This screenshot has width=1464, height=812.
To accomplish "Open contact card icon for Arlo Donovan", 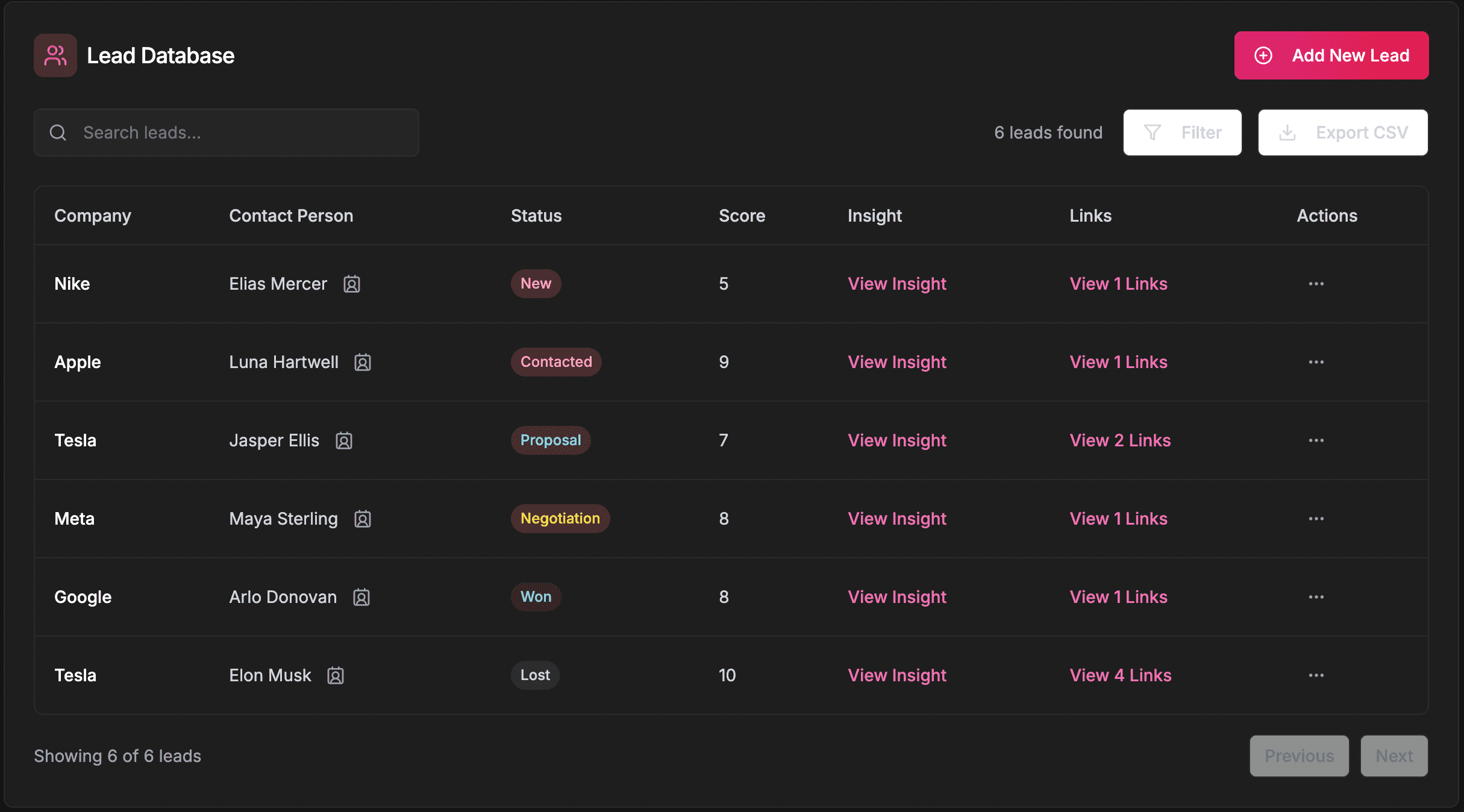I will (x=361, y=597).
